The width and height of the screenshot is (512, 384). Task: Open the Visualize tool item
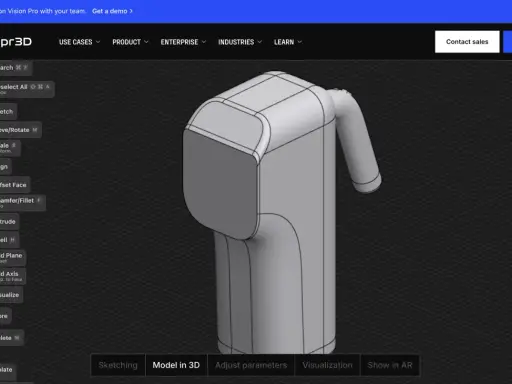coord(11,295)
